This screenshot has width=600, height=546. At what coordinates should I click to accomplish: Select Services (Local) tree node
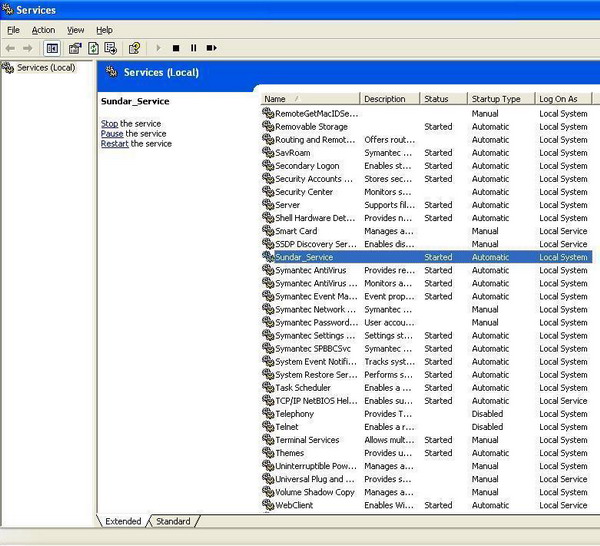[x=46, y=68]
